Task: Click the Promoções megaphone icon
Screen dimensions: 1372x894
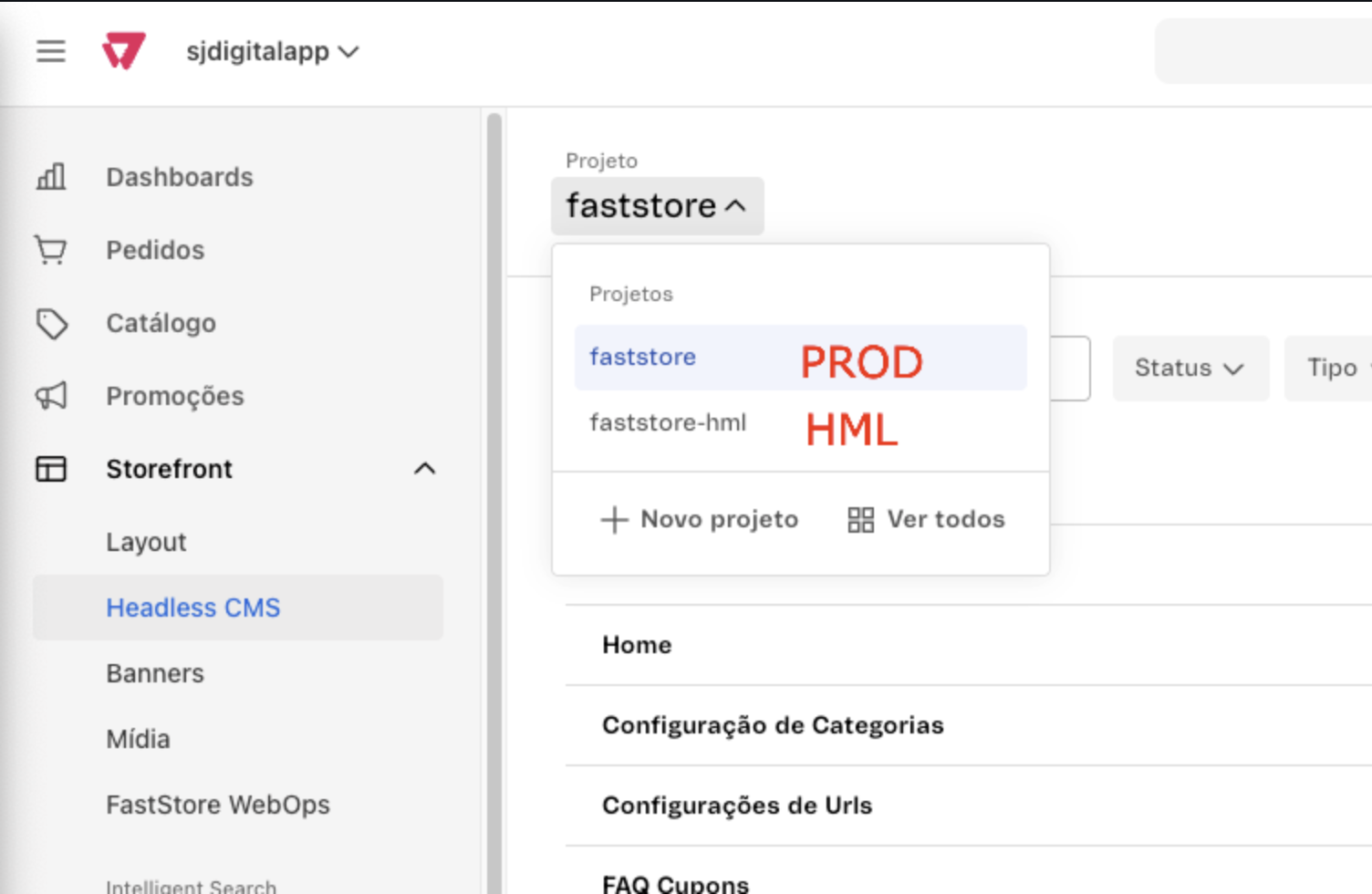Action: point(51,396)
